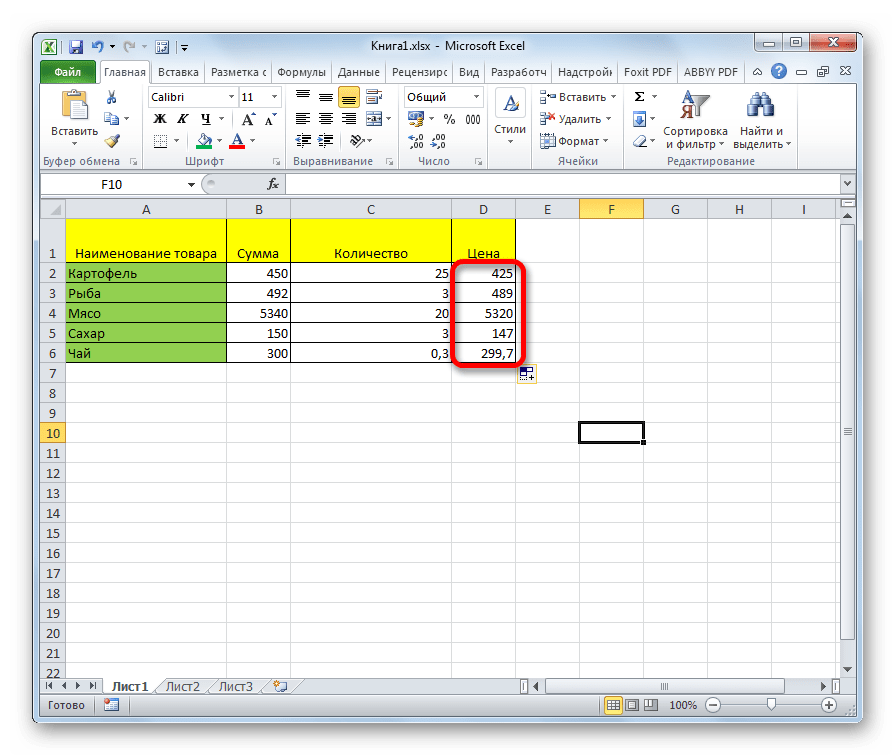The width and height of the screenshot is (896, 756).
Task: Open the Общий number format dropdown
Action: point(476,97)
